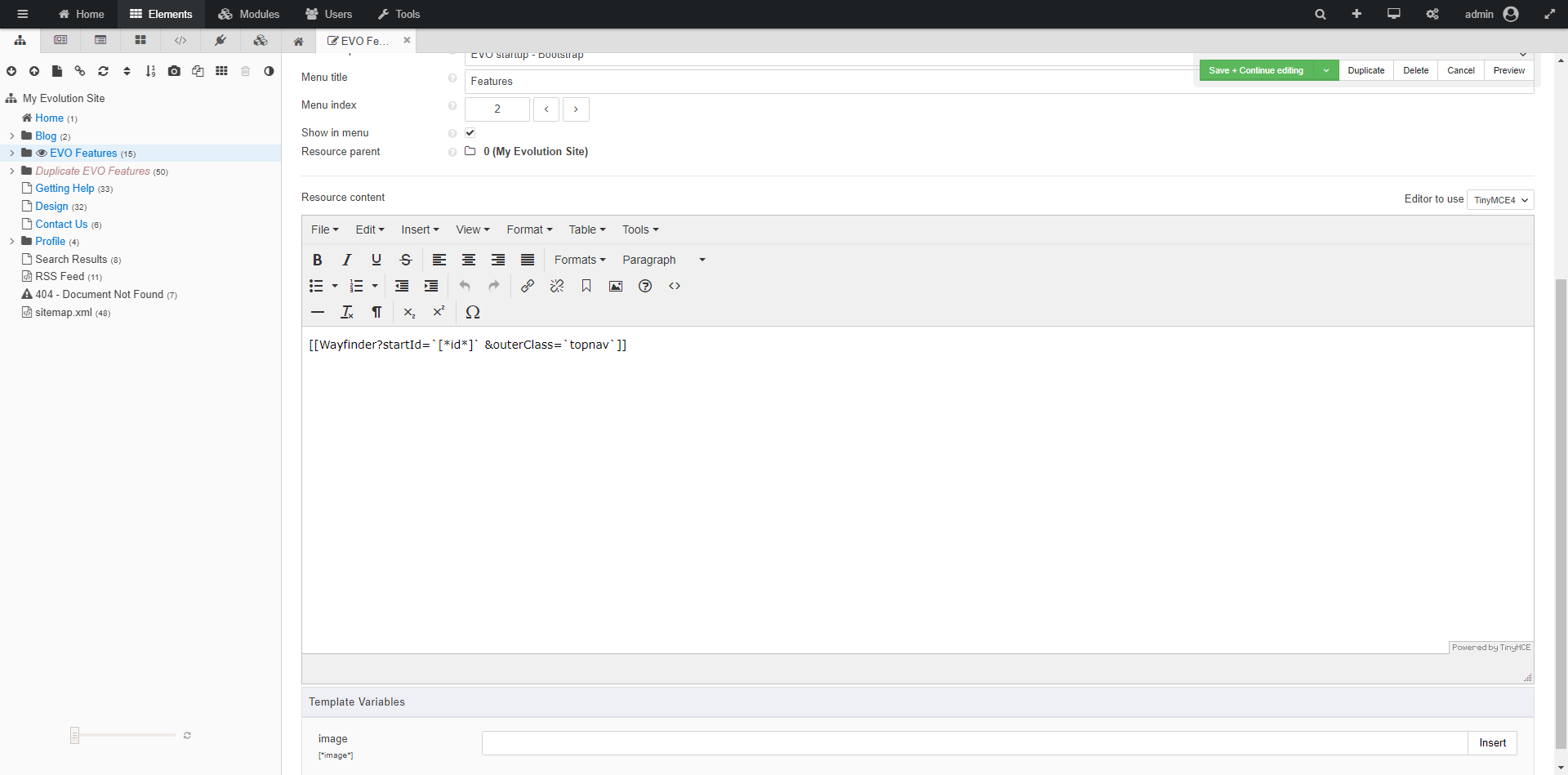This screenshot has width=1568, height=775.
Task: Toggle visibility eye on EVO Features
Action: click(x=41, y=153)
